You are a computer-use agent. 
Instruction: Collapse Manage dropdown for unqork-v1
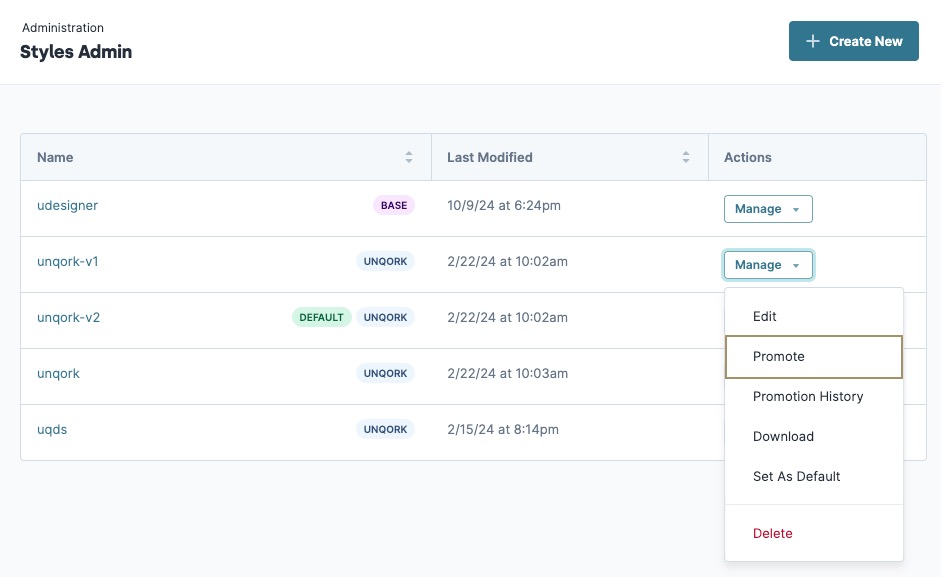pos(768,265)
